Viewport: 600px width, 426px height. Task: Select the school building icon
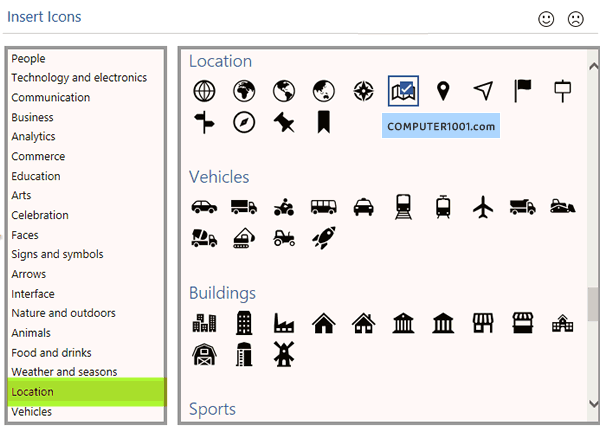562,323
